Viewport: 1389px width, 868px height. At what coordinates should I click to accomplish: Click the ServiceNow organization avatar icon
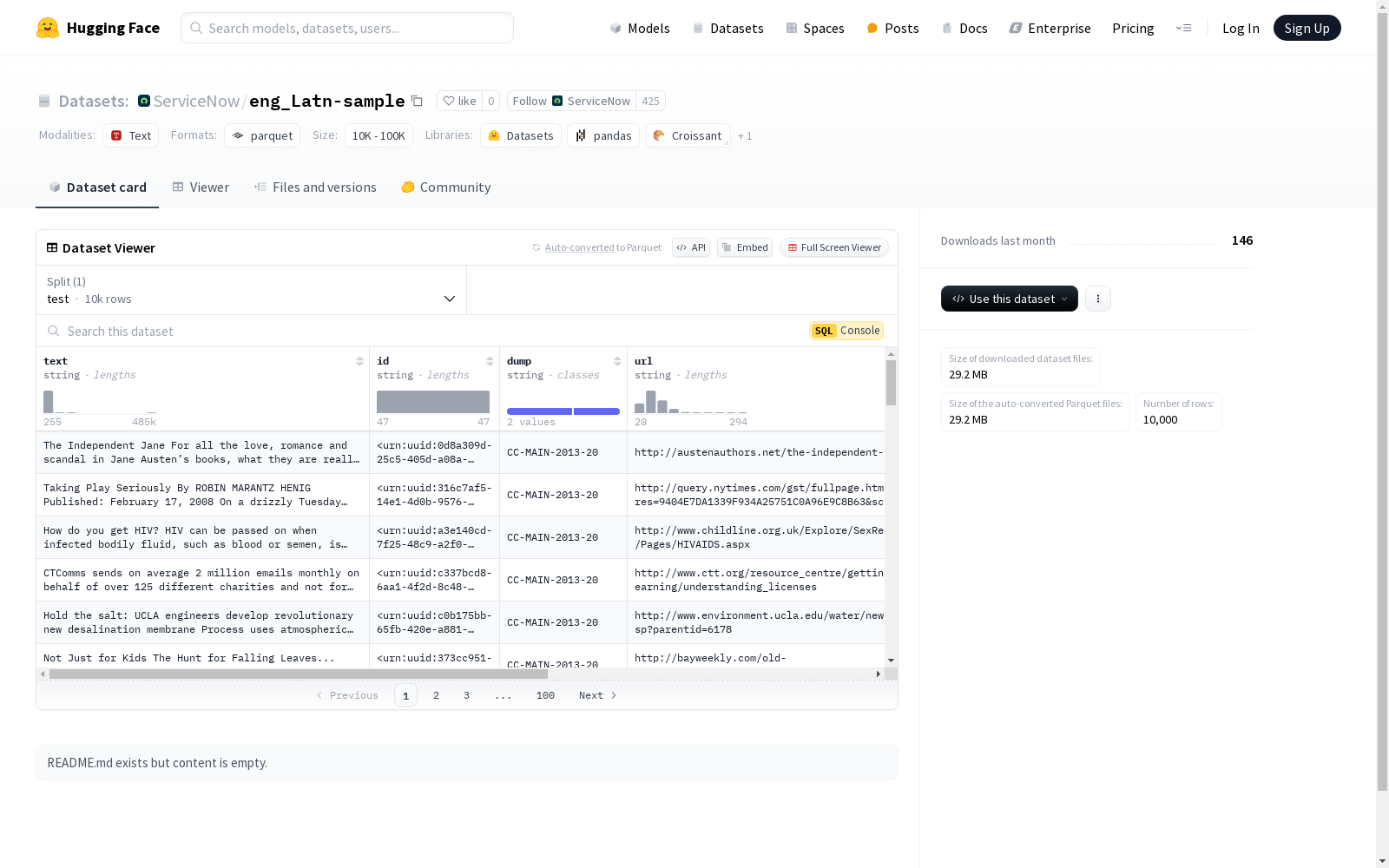144,101
